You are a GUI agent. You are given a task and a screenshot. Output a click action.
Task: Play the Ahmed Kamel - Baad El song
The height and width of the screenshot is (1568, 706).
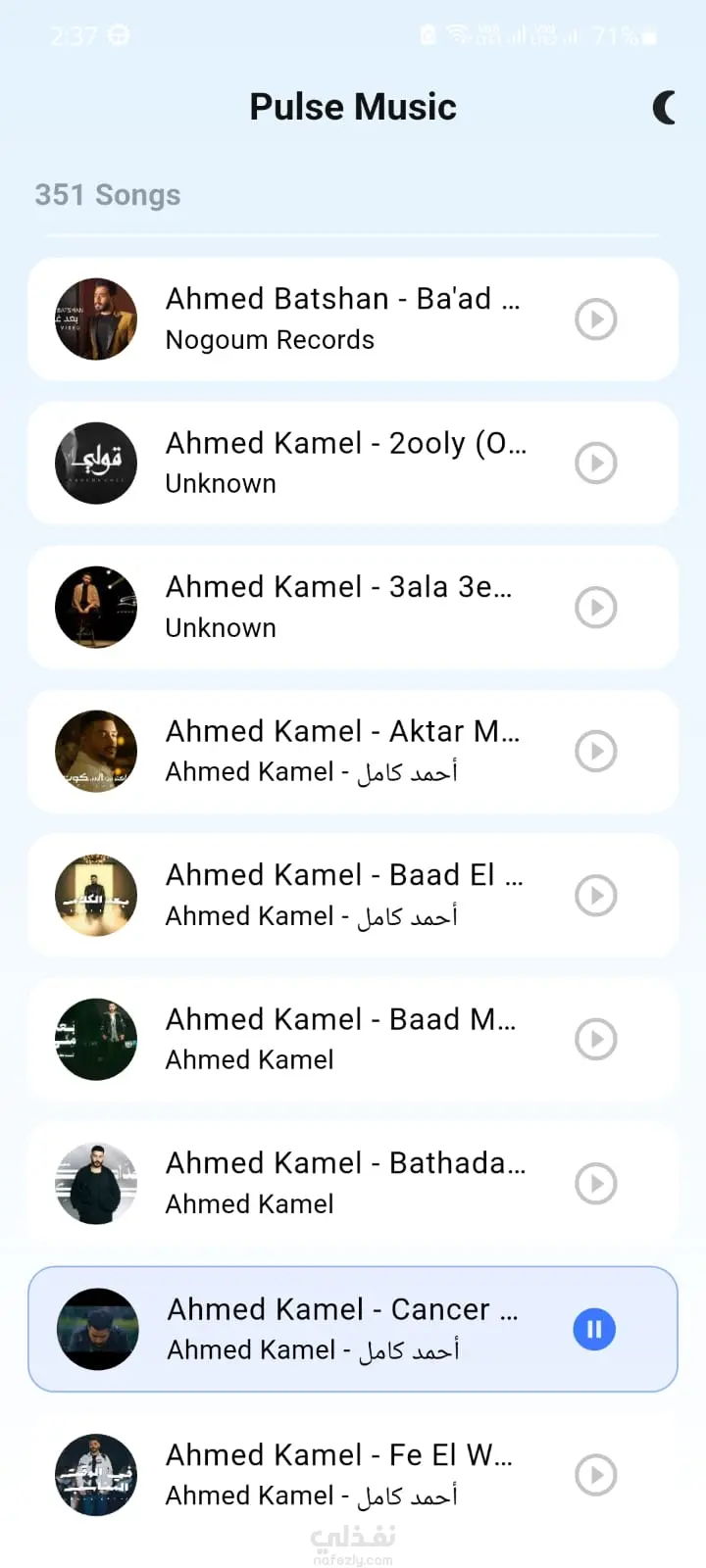pyautogui.click(x=595, y=896)
